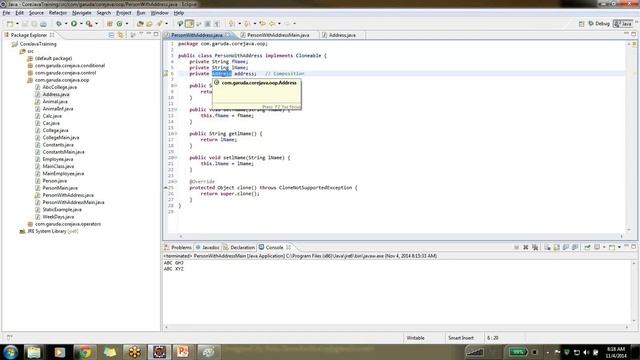Viewport: 640px width, 360px height.
Task: Open the Refactor menu
Action: (x=58, y=13)
